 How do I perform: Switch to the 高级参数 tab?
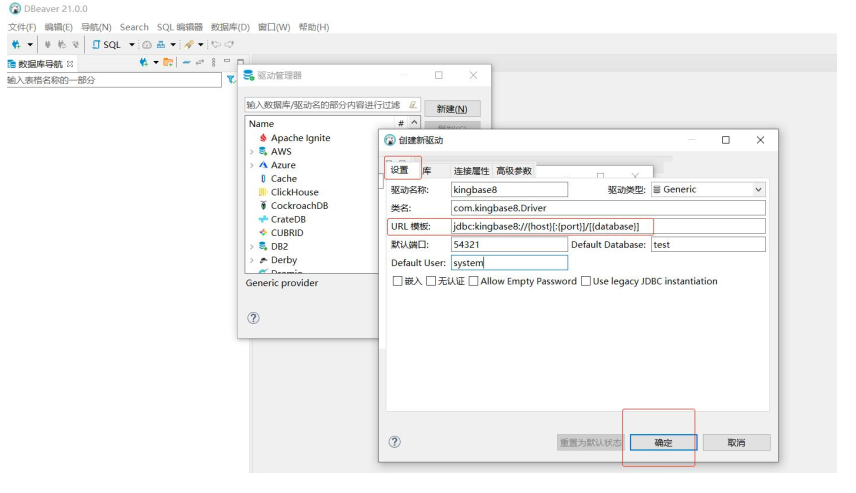[x=514, y=171]
